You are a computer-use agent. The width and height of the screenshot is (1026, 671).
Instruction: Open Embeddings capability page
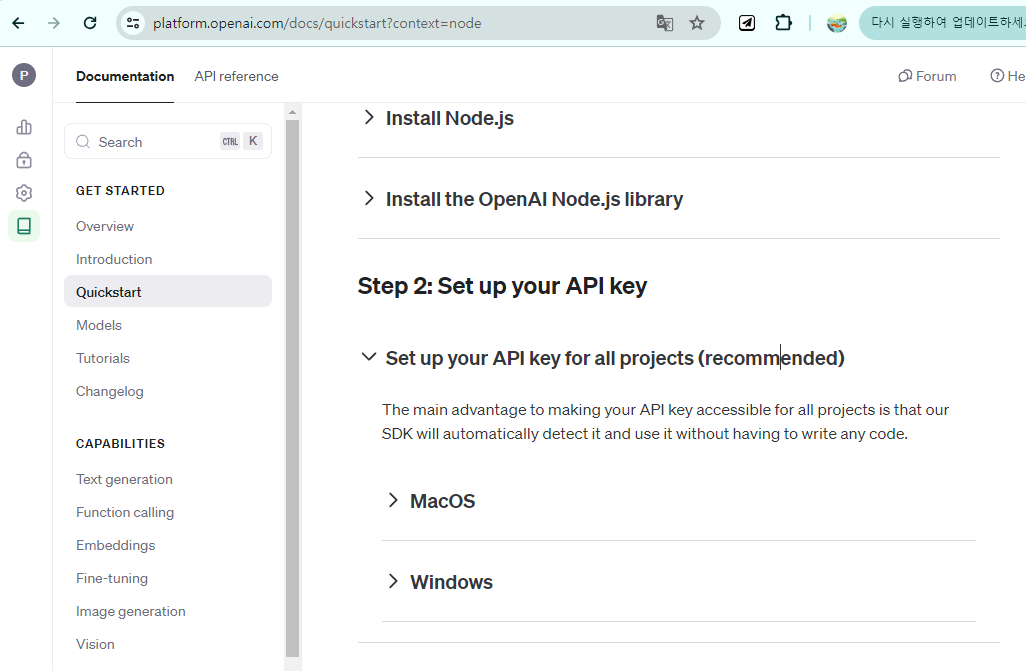coord(115,545)
